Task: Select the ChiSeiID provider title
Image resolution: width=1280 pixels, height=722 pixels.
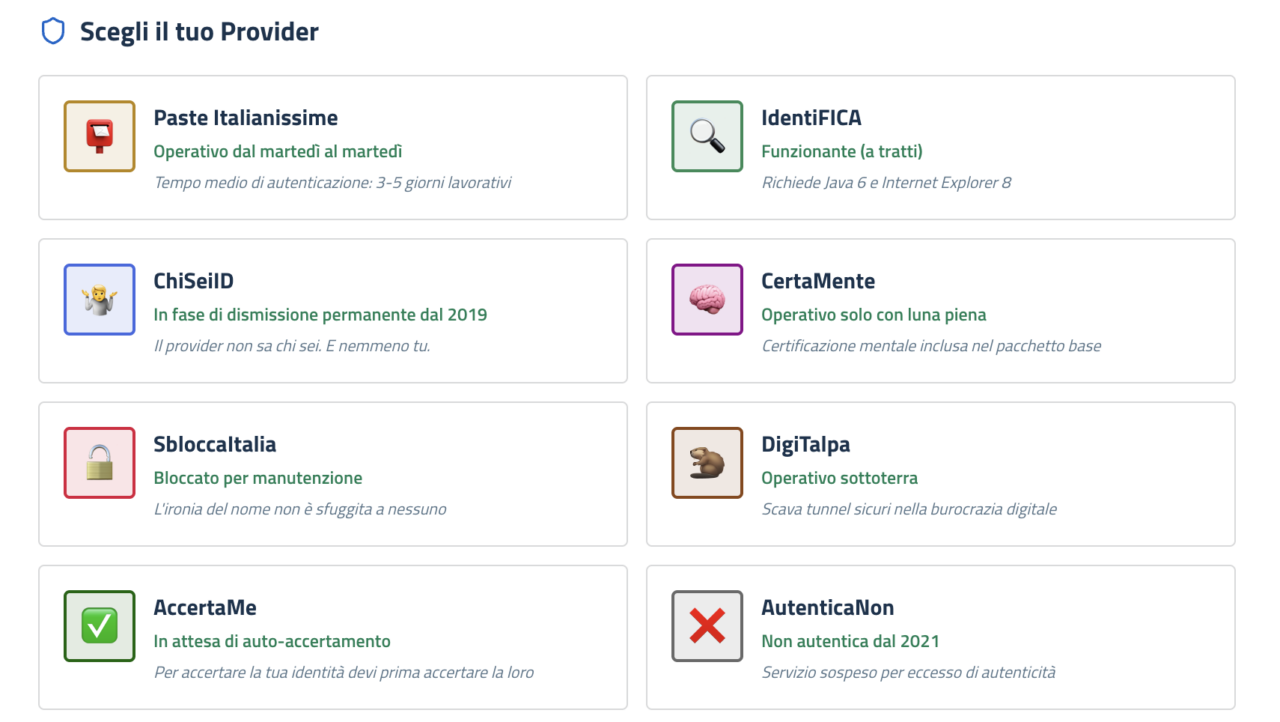Action: pyautogui.click(x=193, y=281)
